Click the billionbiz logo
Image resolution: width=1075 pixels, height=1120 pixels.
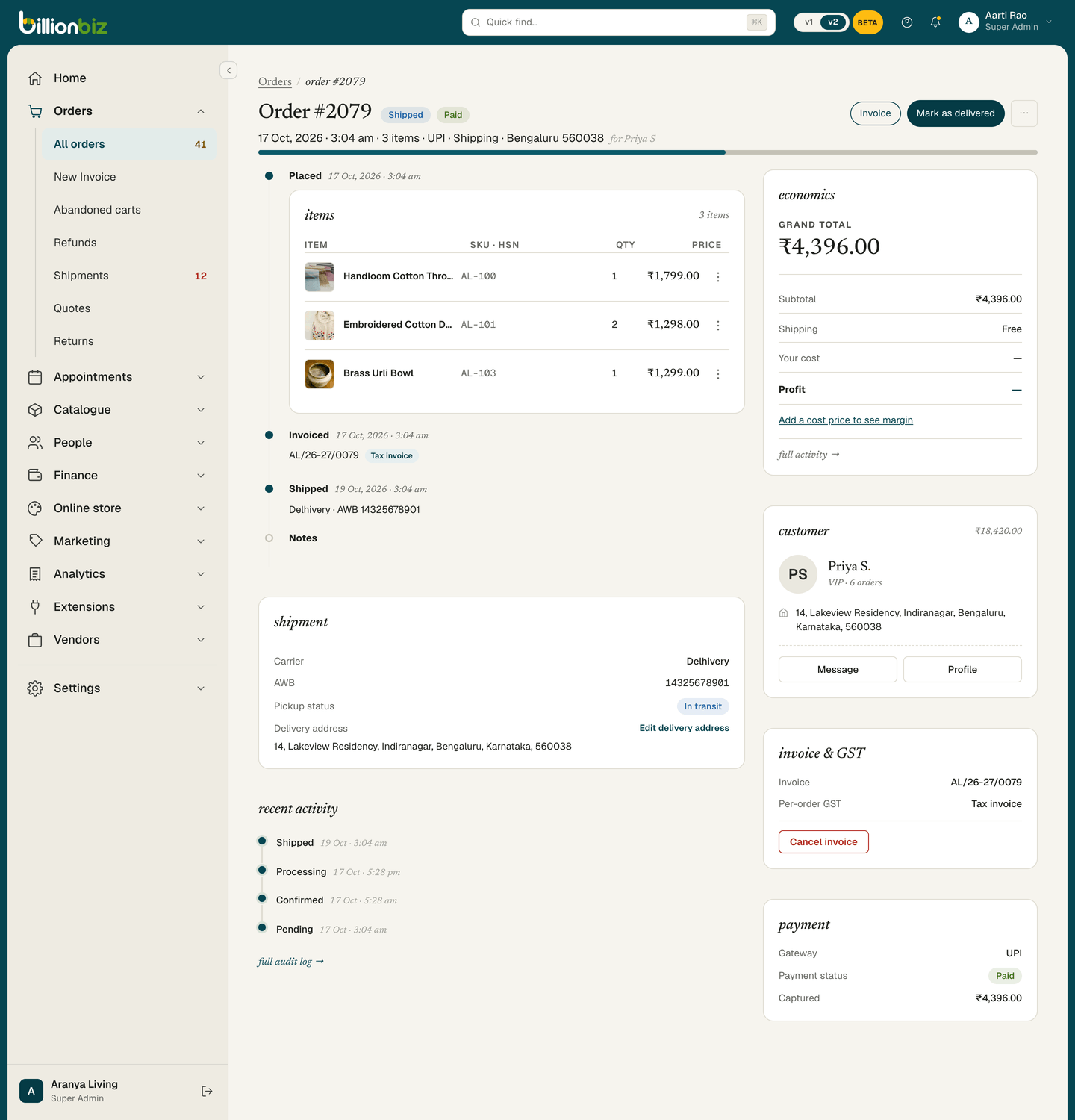(63, 23)
